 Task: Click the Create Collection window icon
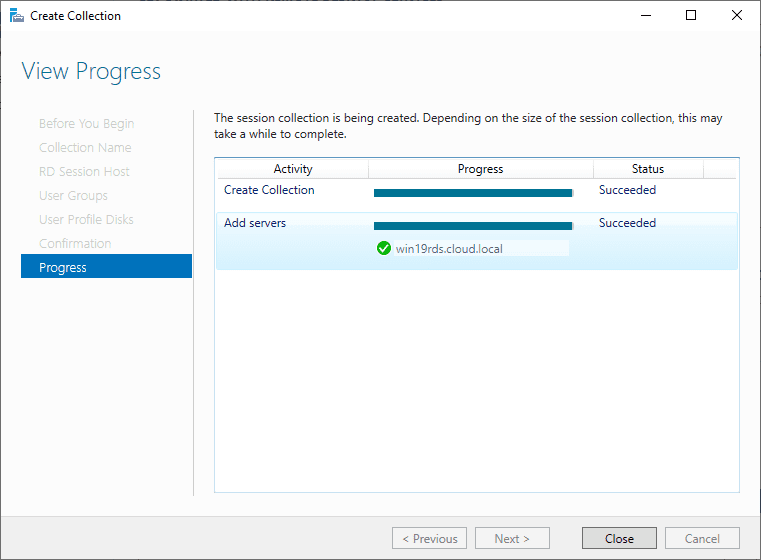(x=16, y=16)
